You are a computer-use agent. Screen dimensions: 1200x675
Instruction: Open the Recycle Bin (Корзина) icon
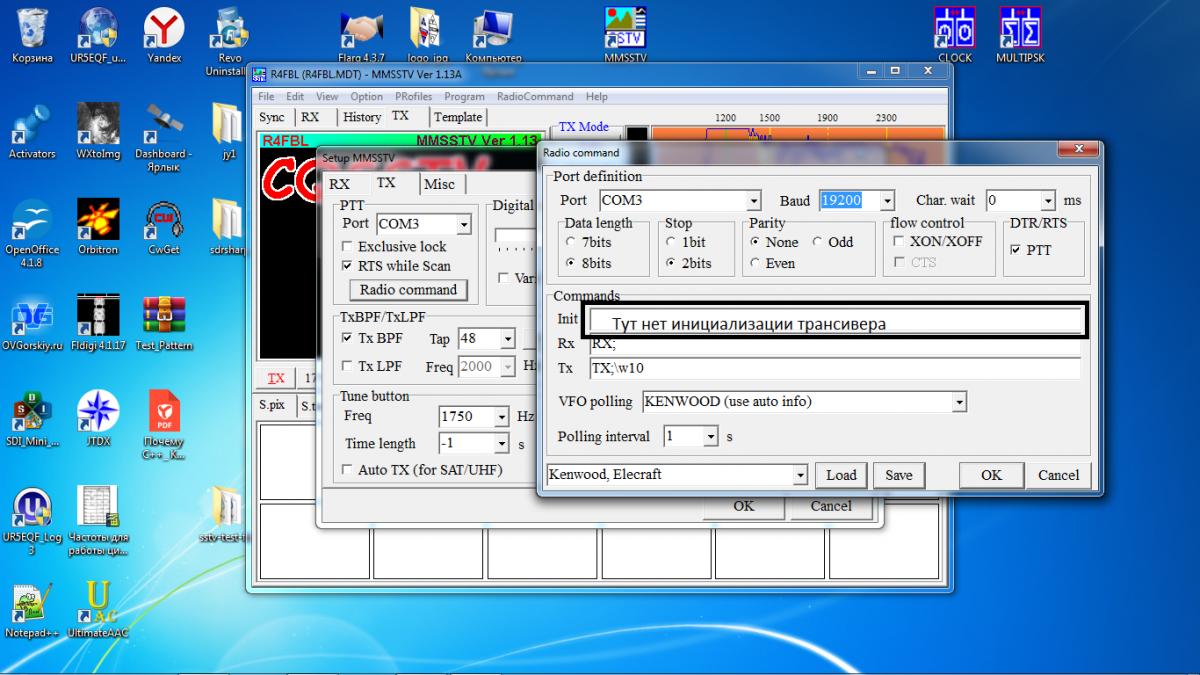point(33,30)
